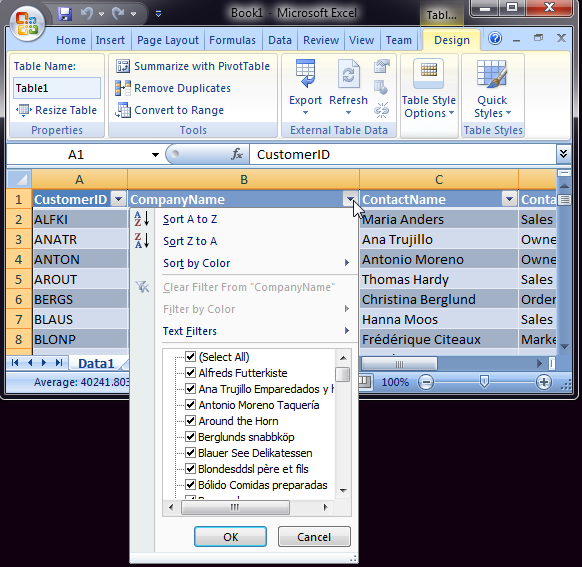Open the ContactName filter dropdown
582x567 pixels.
coord(509,199)
